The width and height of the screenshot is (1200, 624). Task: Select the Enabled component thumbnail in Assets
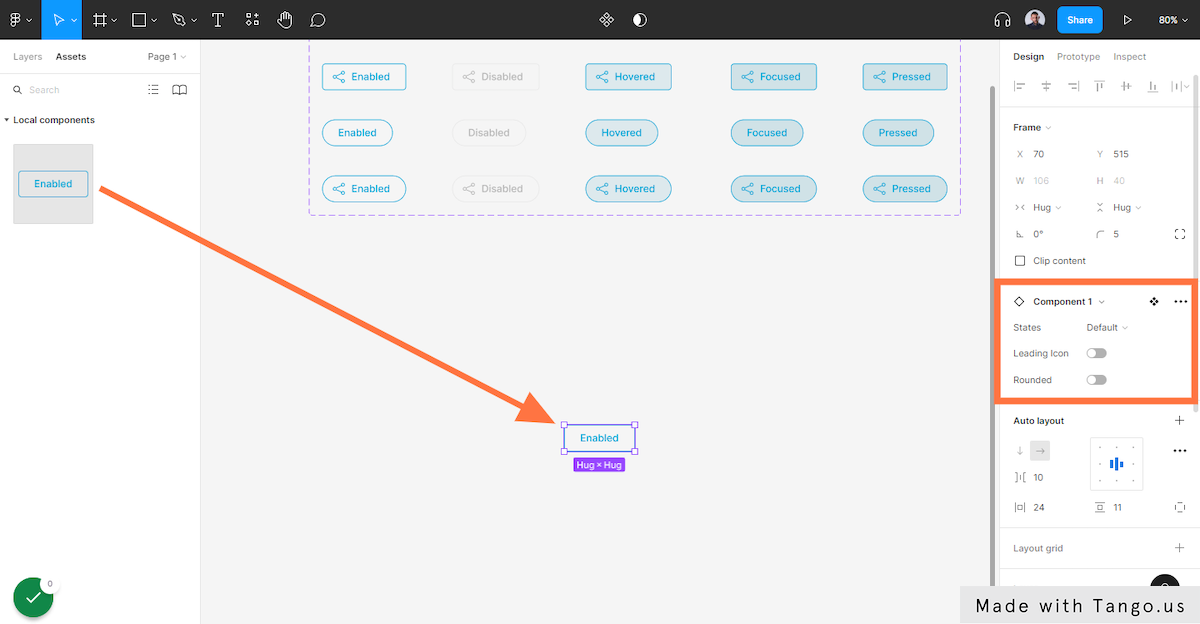pos(53,184)
